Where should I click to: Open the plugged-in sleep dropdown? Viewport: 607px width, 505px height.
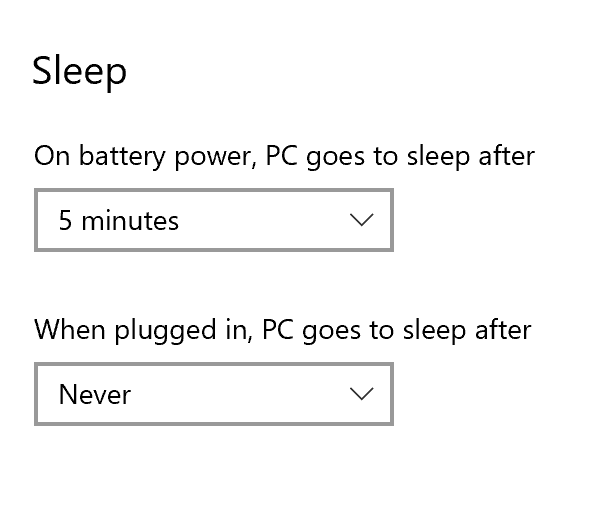pos(213,394)
